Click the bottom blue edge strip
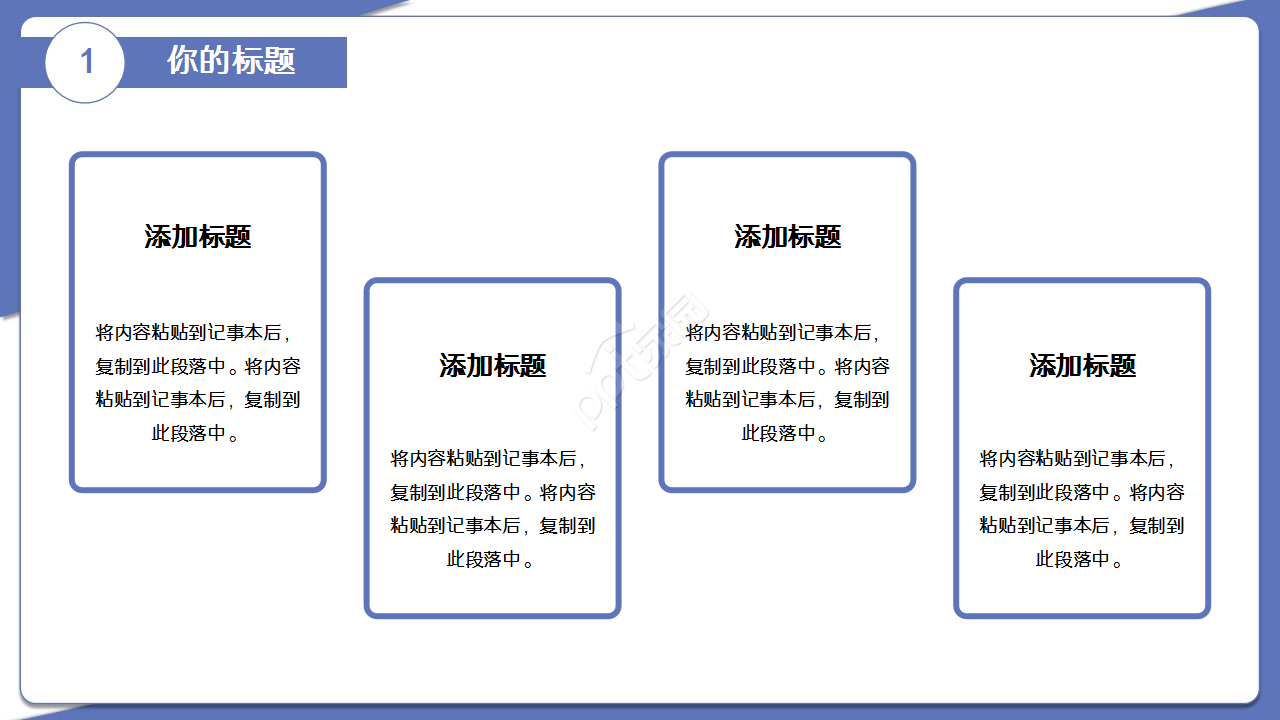1280x720 pixels. pos(640,714)
